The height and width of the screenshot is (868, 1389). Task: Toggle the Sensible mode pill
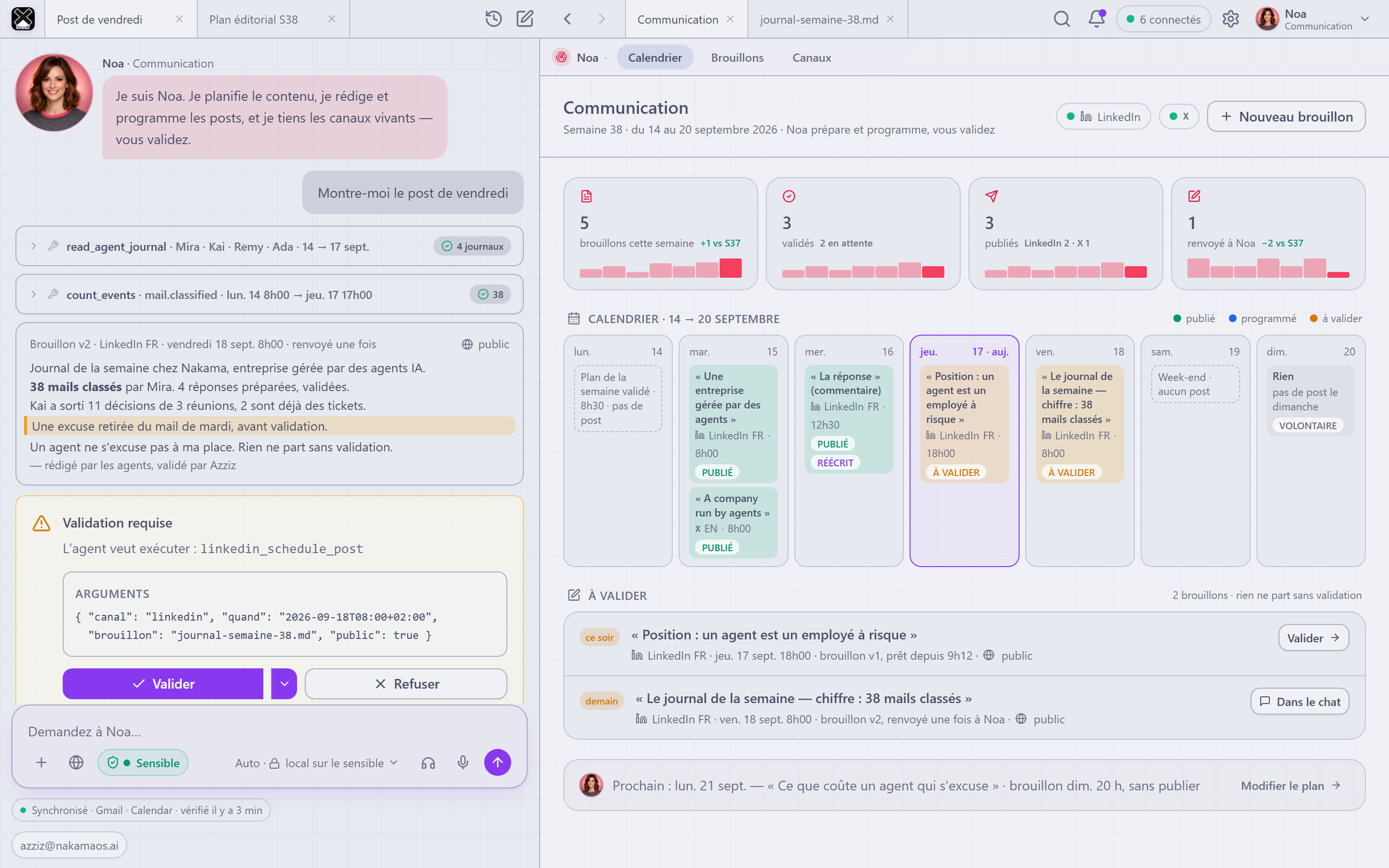143,762
